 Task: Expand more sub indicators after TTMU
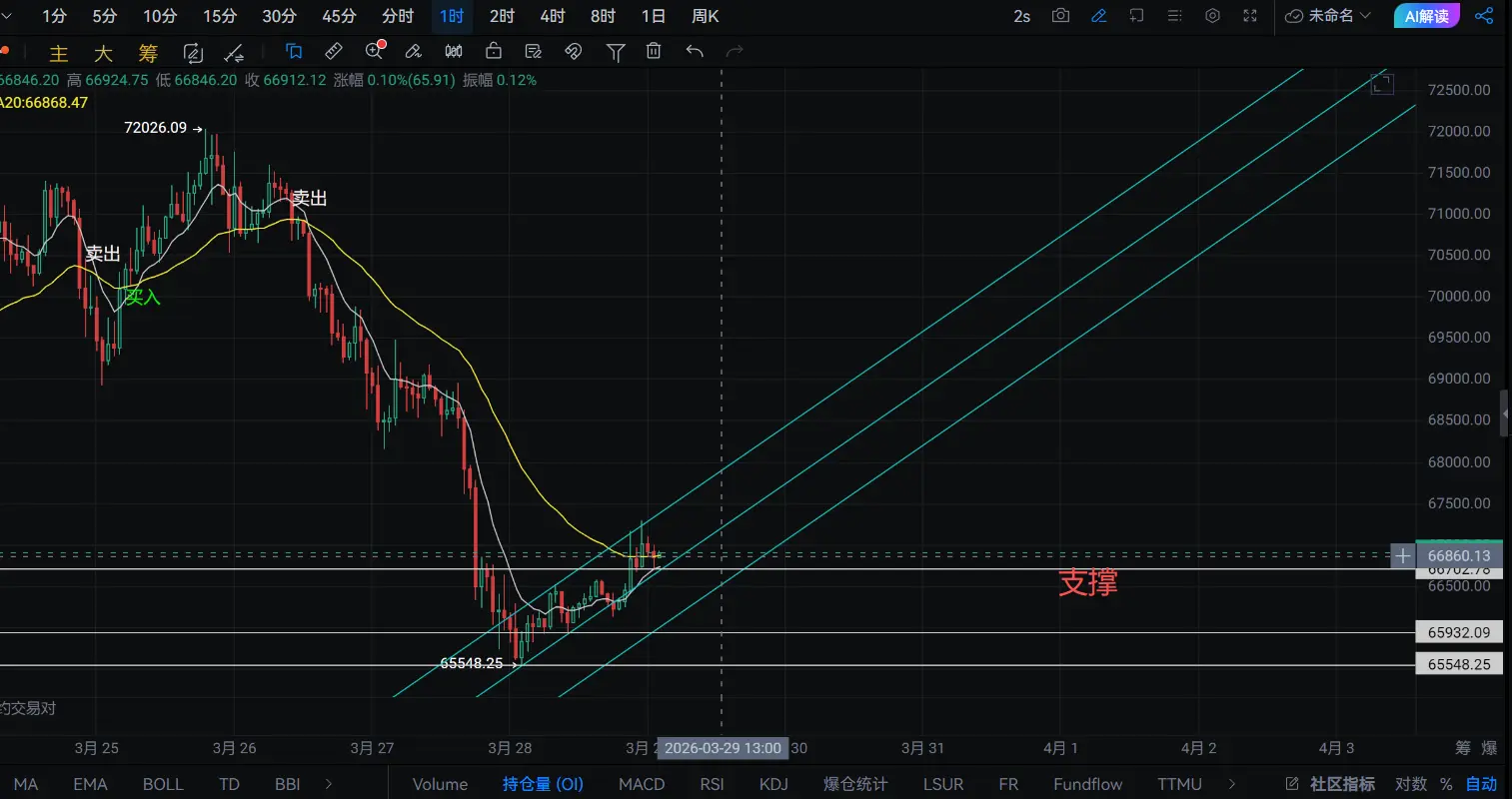point(1232,784)
